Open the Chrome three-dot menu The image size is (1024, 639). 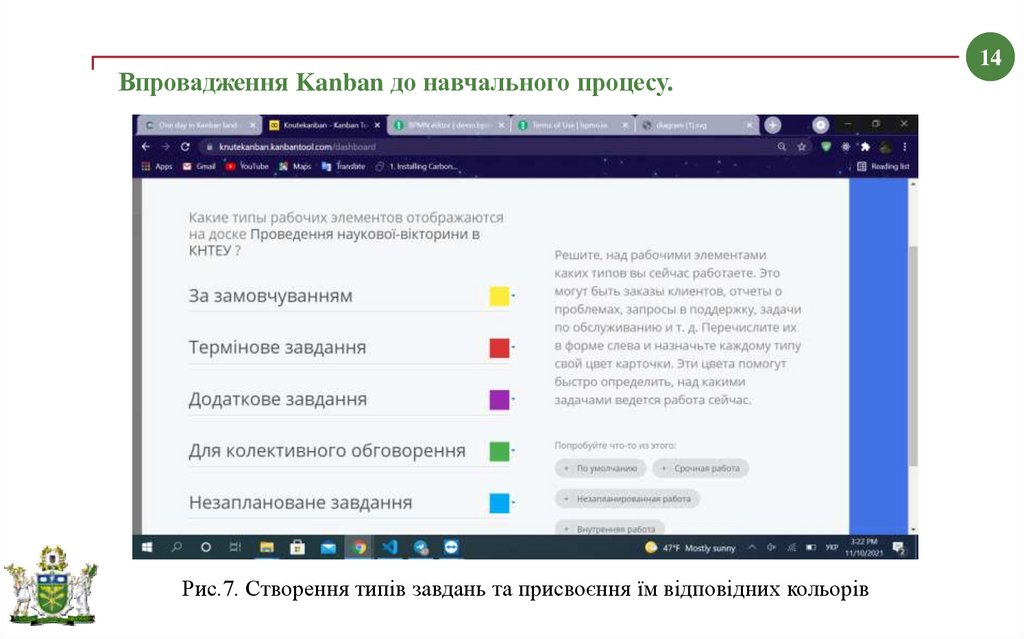coord(904,147)
